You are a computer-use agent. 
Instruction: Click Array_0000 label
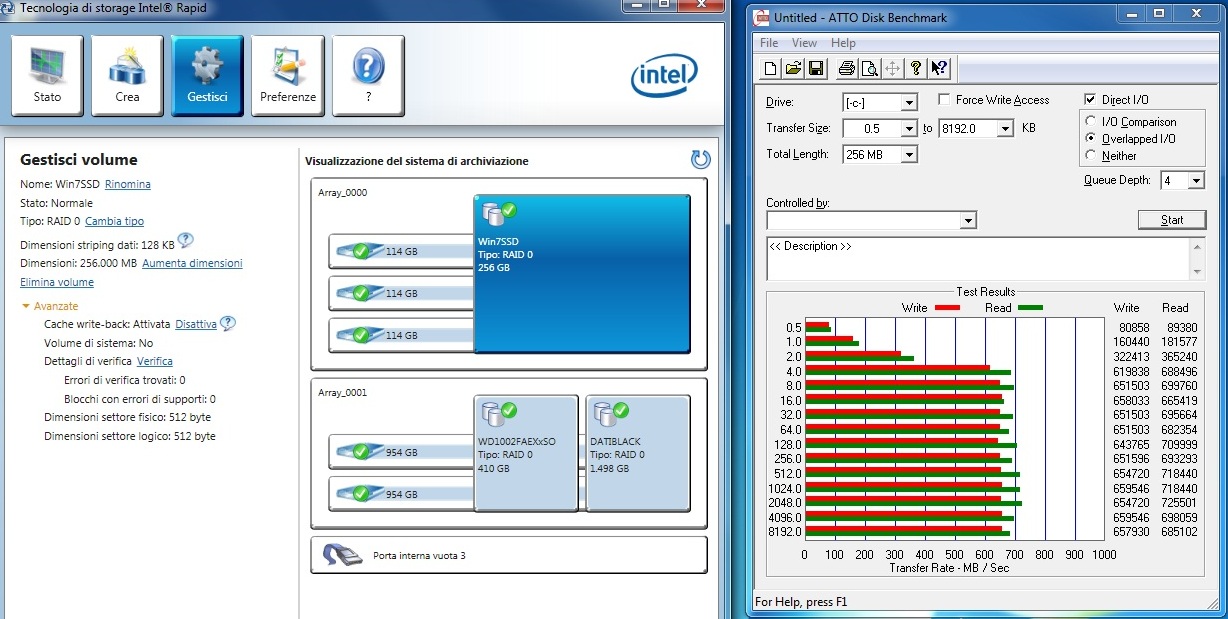(x=343, y=192)
